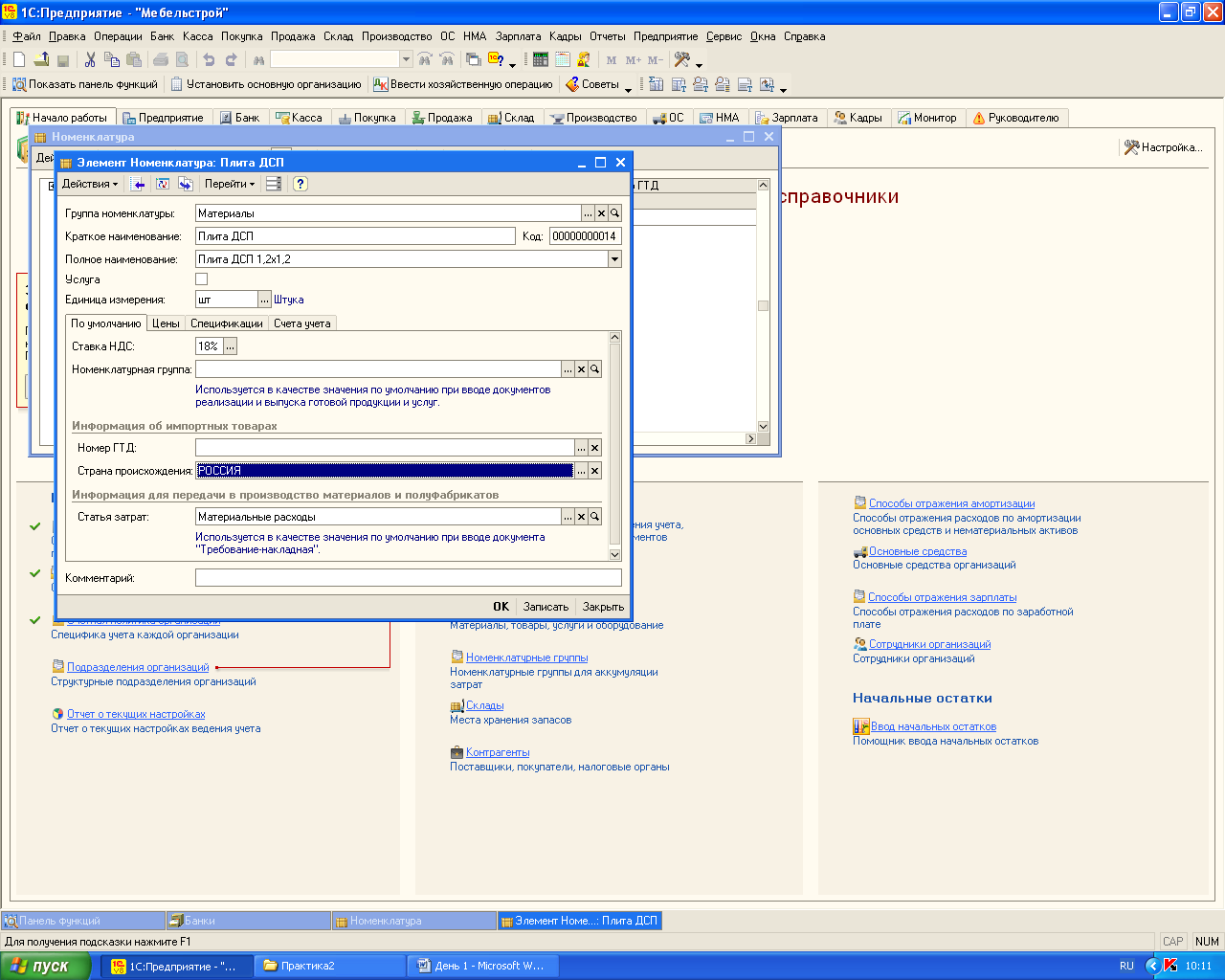Switch to the Руководителю panel tab
Screen dimensions: 1225x980
[x=1016, y=118]
